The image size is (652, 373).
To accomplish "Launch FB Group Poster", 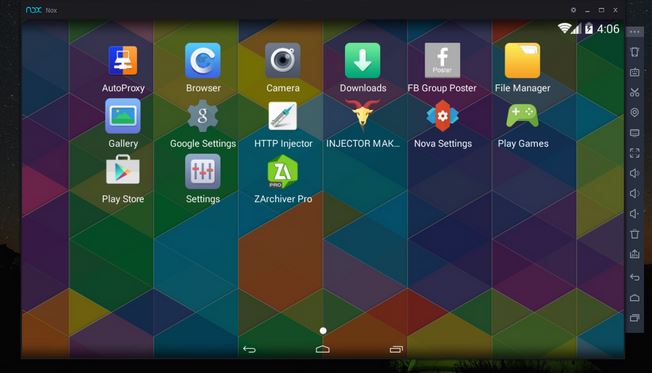I will 442,61.
